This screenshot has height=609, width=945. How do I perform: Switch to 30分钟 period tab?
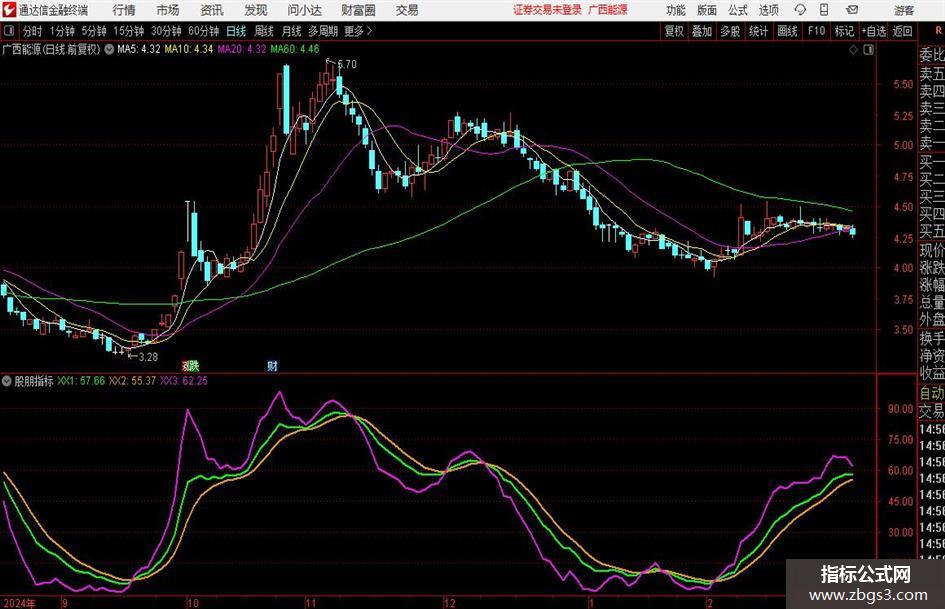166,31
